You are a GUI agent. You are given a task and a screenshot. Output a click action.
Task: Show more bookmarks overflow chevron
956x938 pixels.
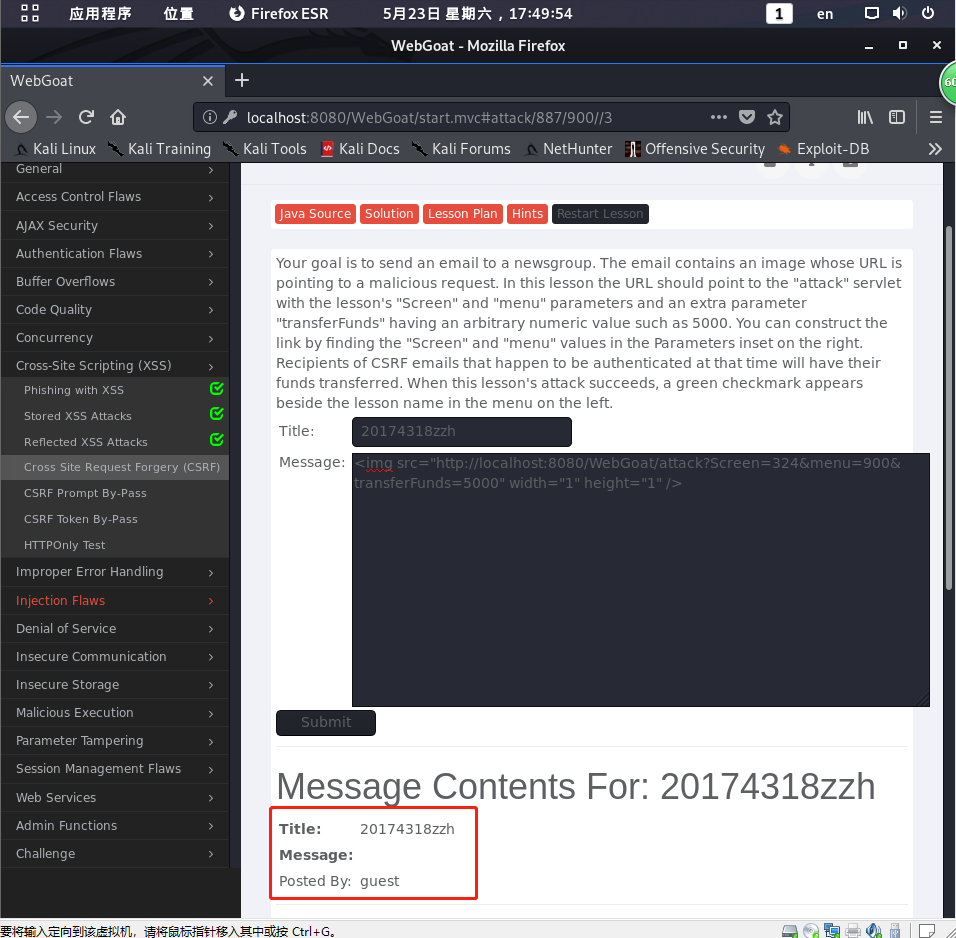coord(935,149)
